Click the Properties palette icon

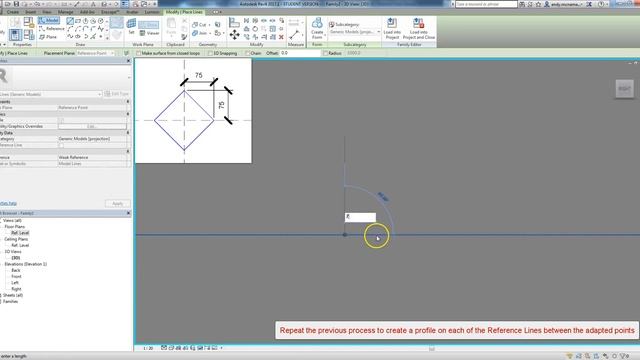pos(15,35)
